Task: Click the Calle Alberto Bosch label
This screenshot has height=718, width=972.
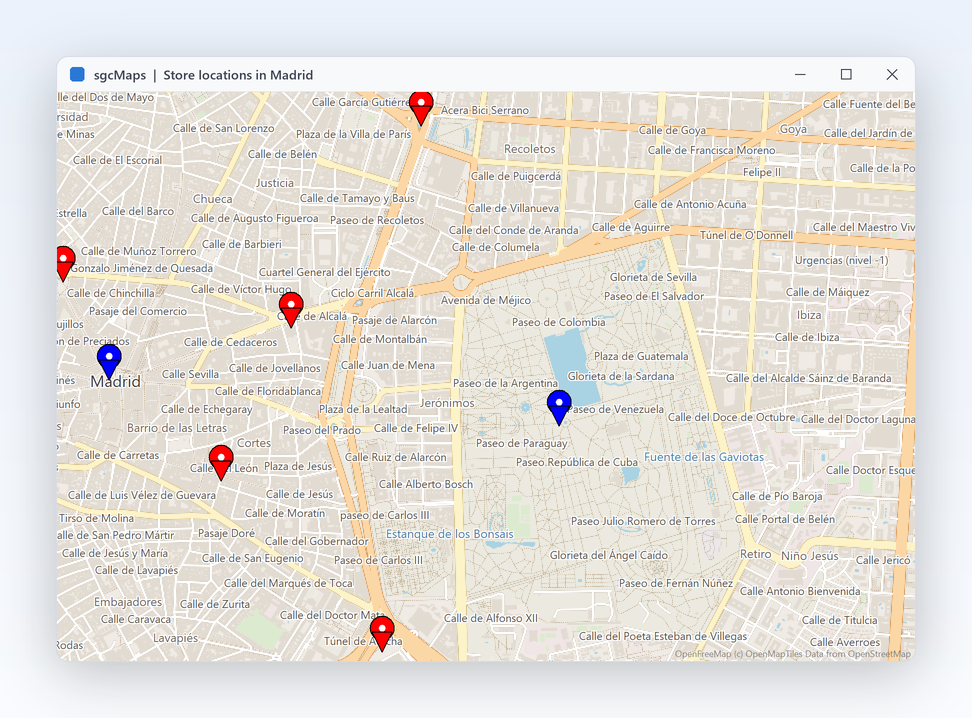Action: pos(425,484)
